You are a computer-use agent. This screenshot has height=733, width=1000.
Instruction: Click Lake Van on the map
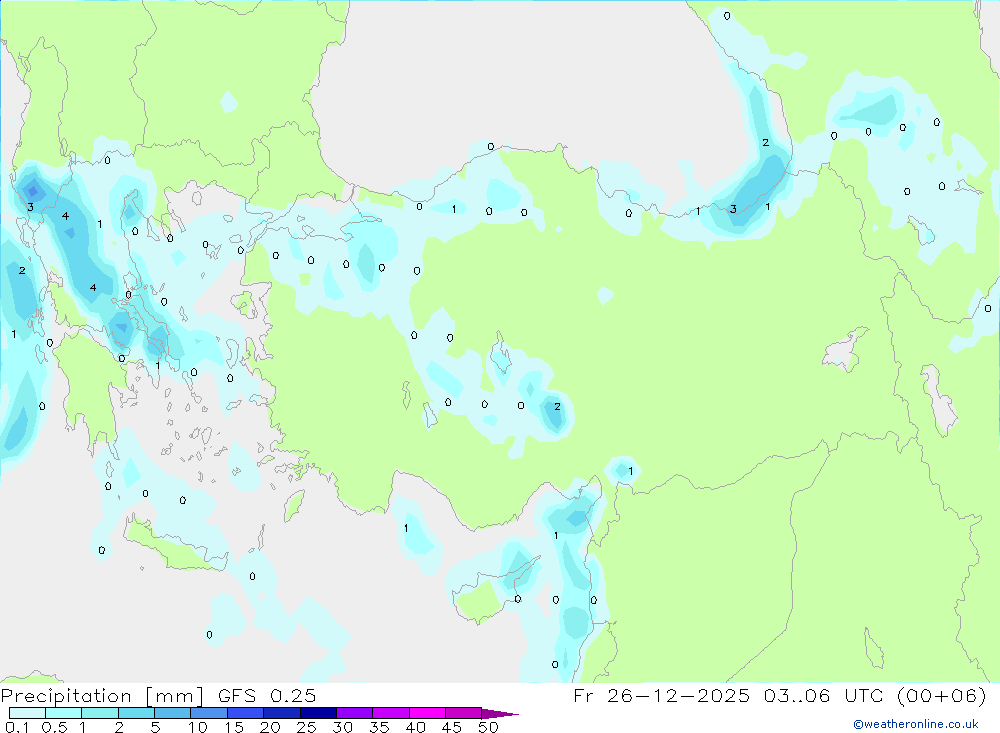point(845,350)
